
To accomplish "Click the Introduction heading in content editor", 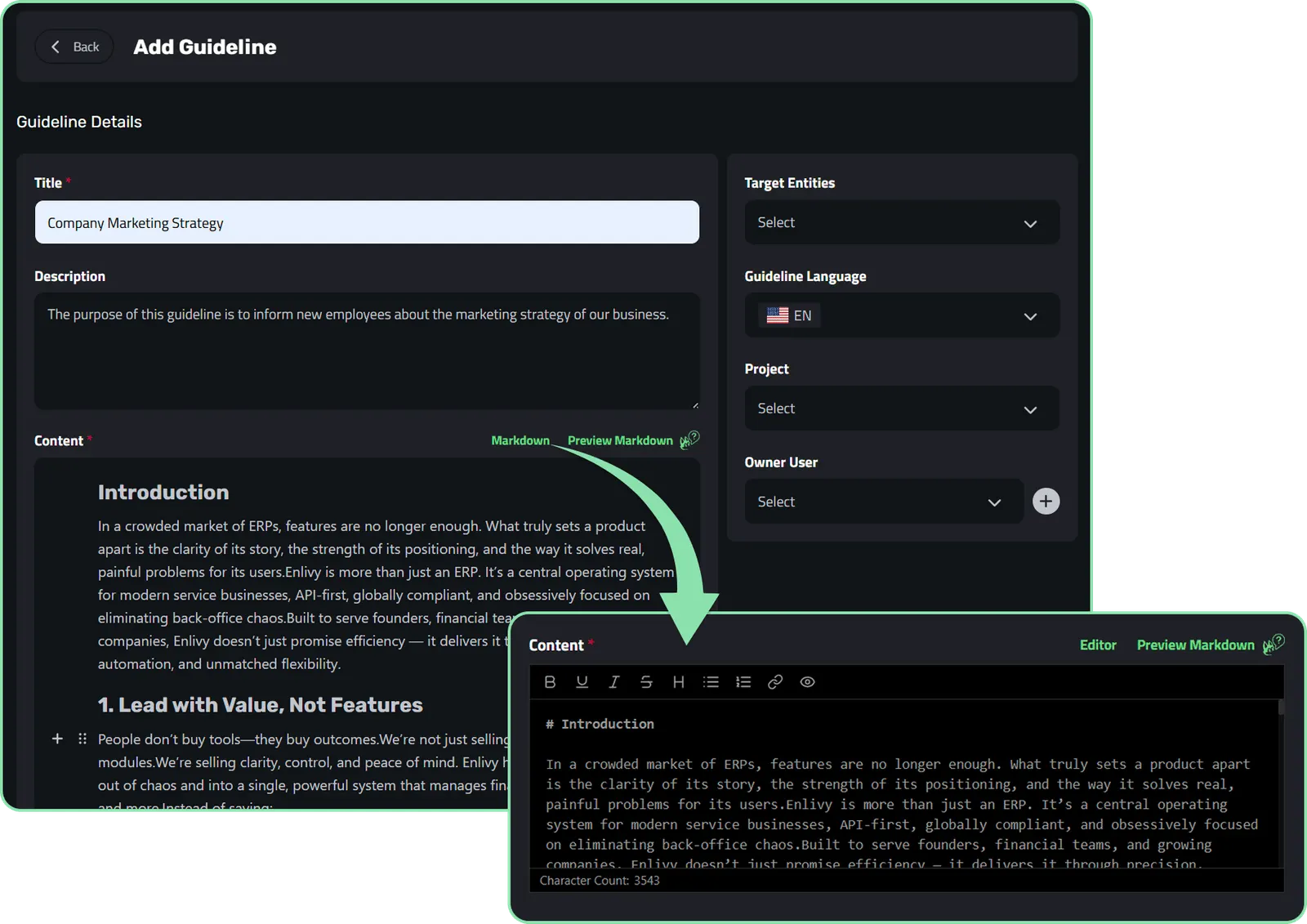I will point(163,492).
